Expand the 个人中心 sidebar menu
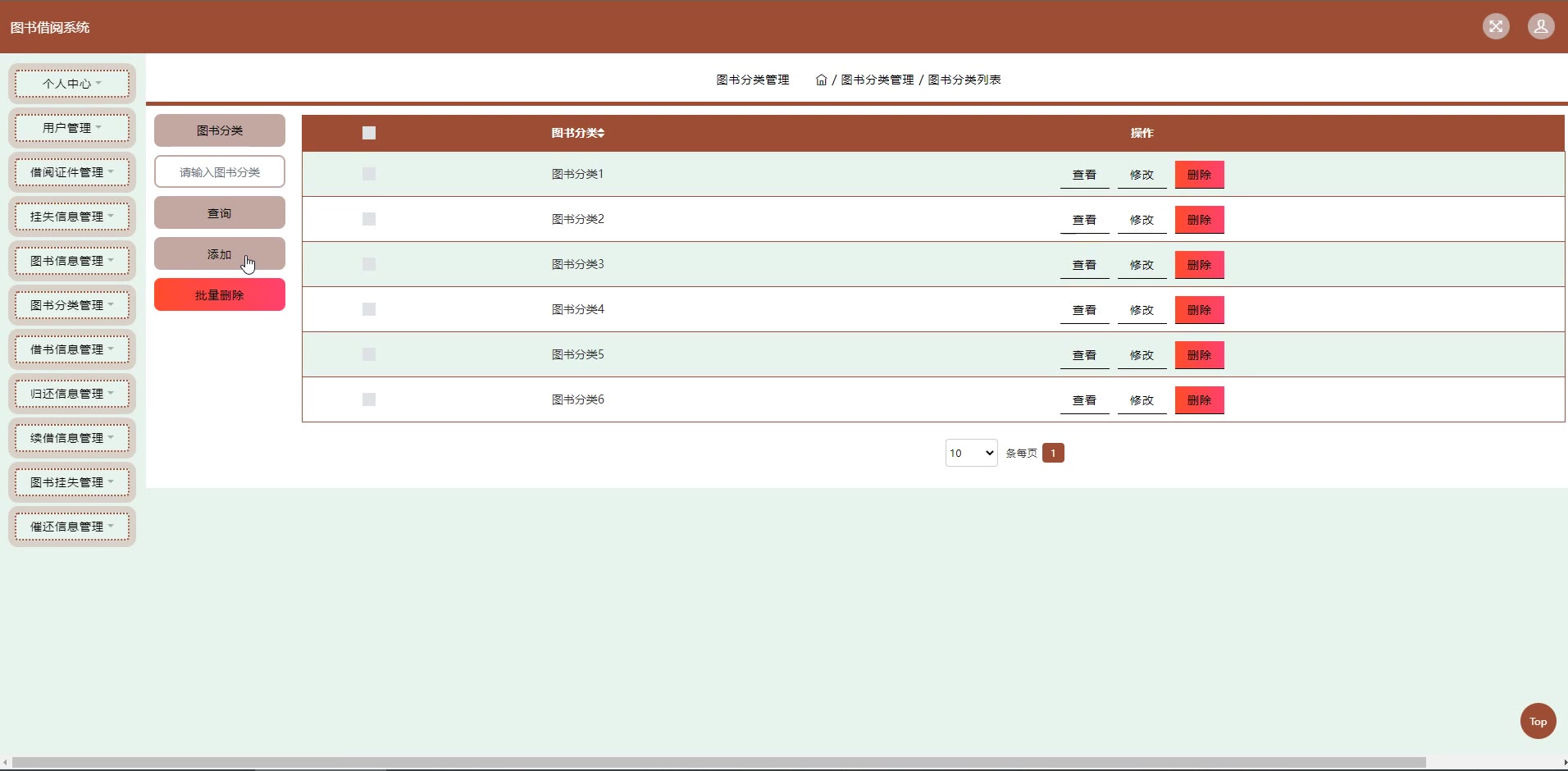1568x771 pixels. coord(72,84)
